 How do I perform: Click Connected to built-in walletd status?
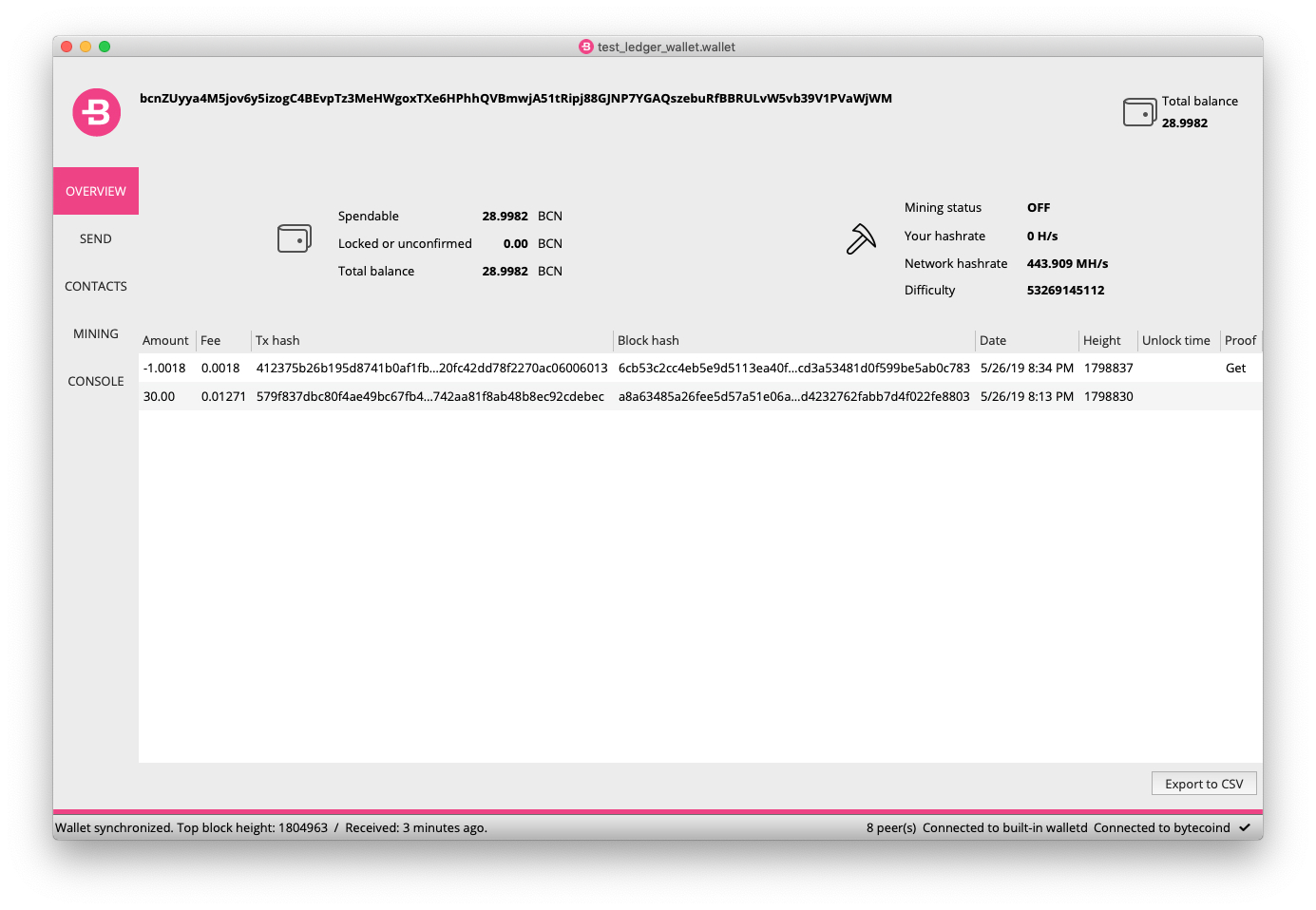[1005, 828]
